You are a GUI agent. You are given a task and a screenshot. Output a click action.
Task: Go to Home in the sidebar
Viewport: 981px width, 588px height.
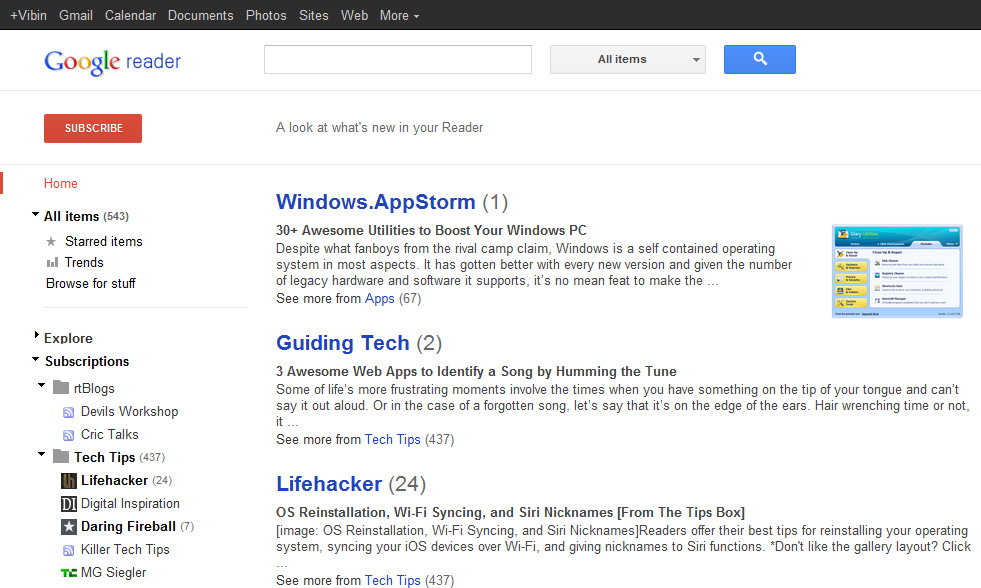(x=61, y=183)
